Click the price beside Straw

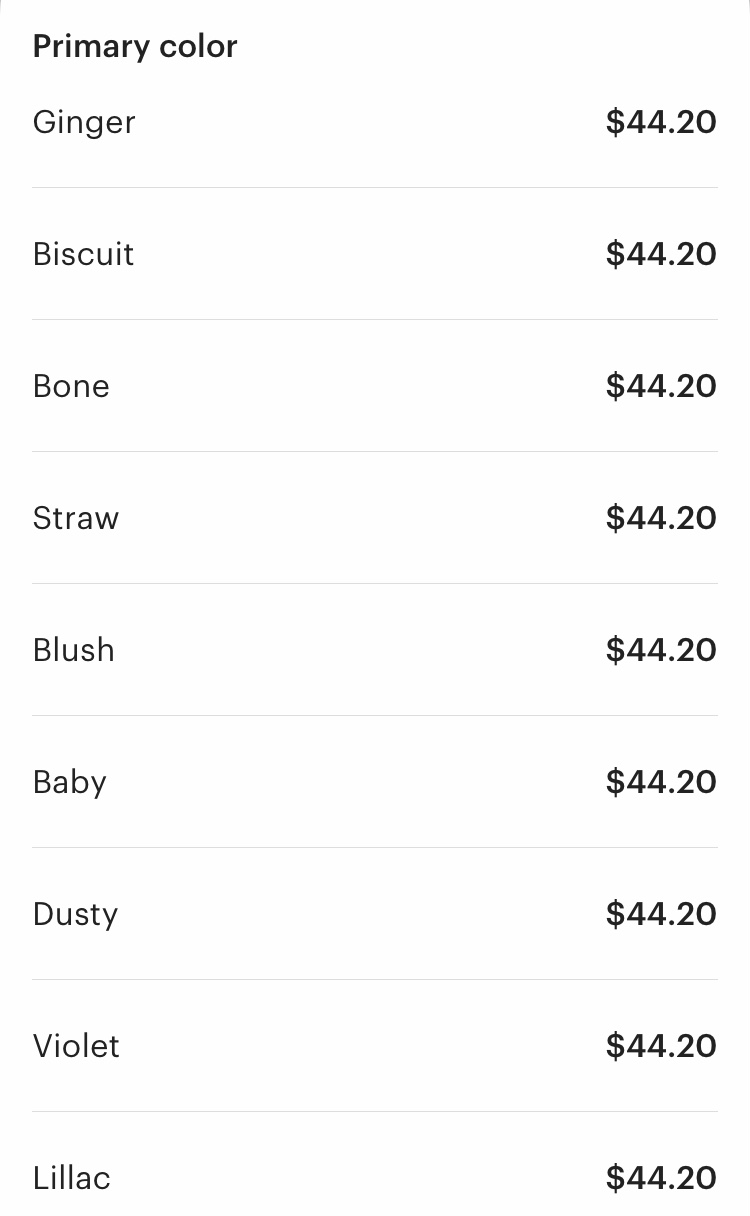[661, 518]
